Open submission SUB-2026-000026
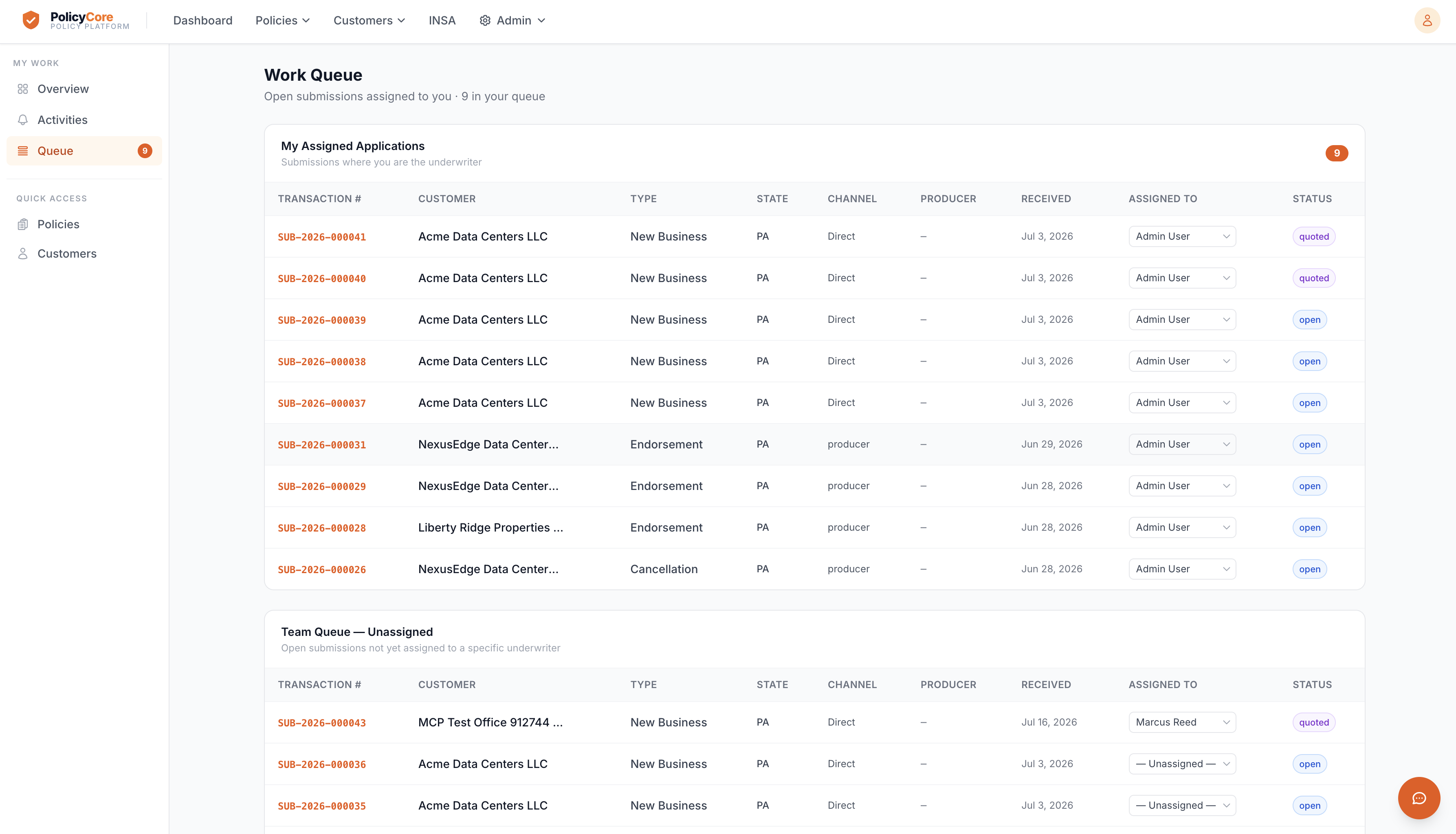Viewport: 1456px width, 834px height. (x=322, y=569)
